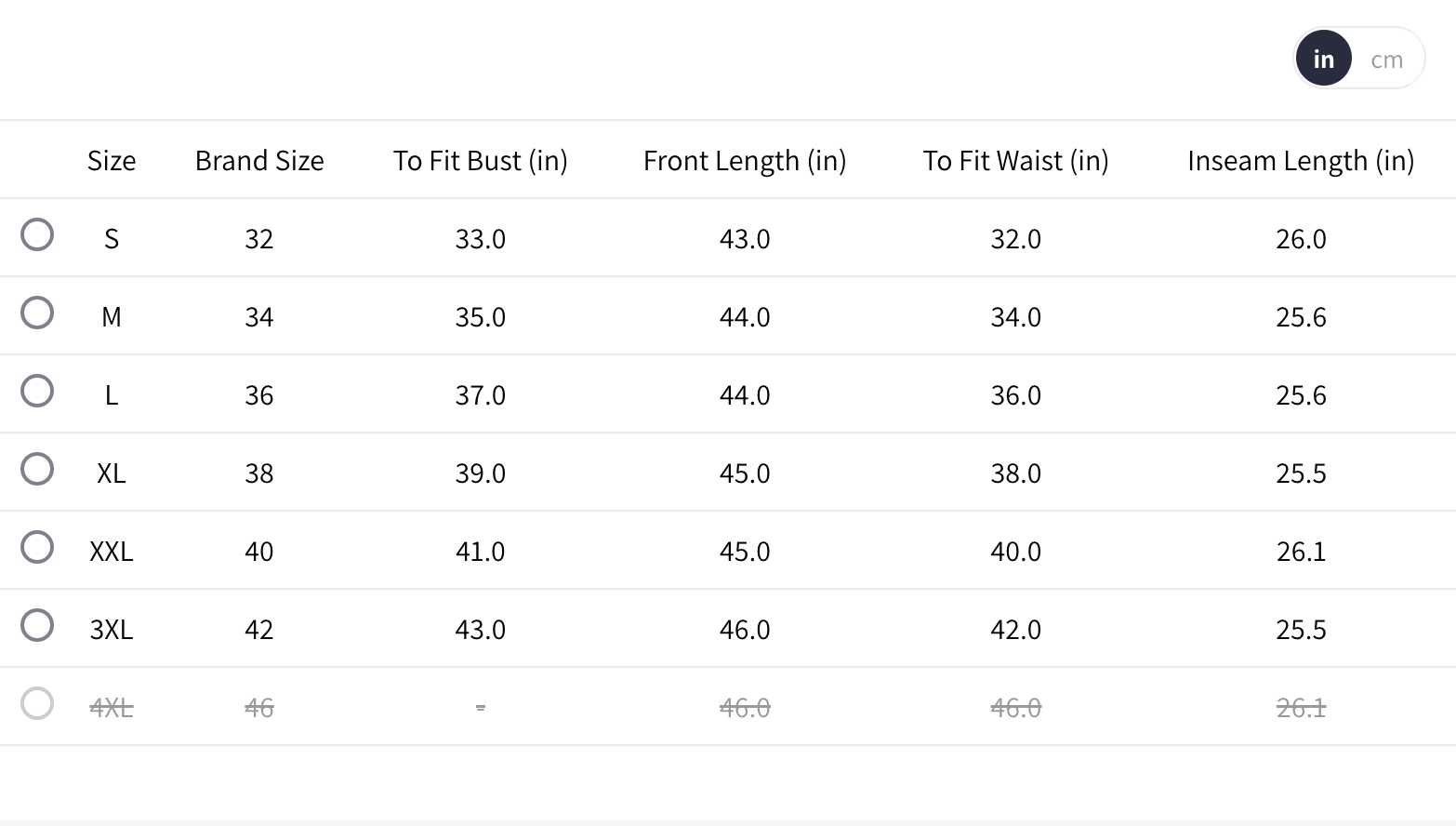Switch units to cm
The image size is (1456, 826).
(x=1386, y=60)
